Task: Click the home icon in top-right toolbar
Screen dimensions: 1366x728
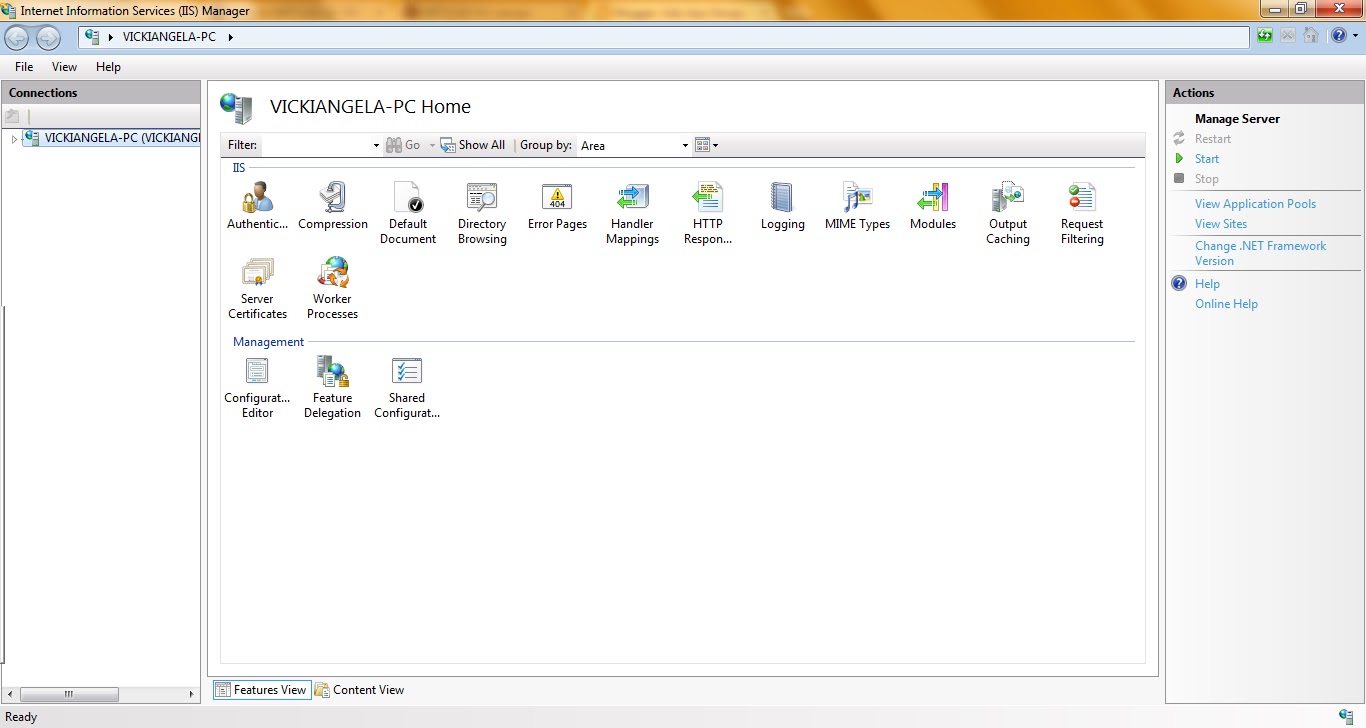Action: [x=1310, y=36]
